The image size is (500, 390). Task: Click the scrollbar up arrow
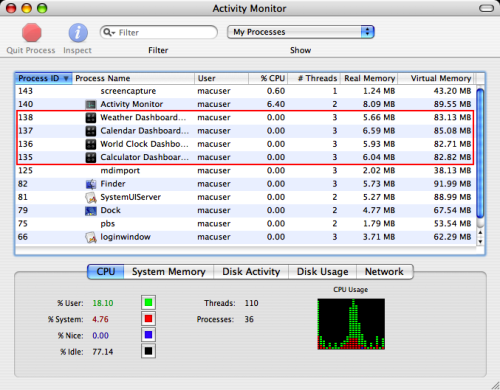480,233
